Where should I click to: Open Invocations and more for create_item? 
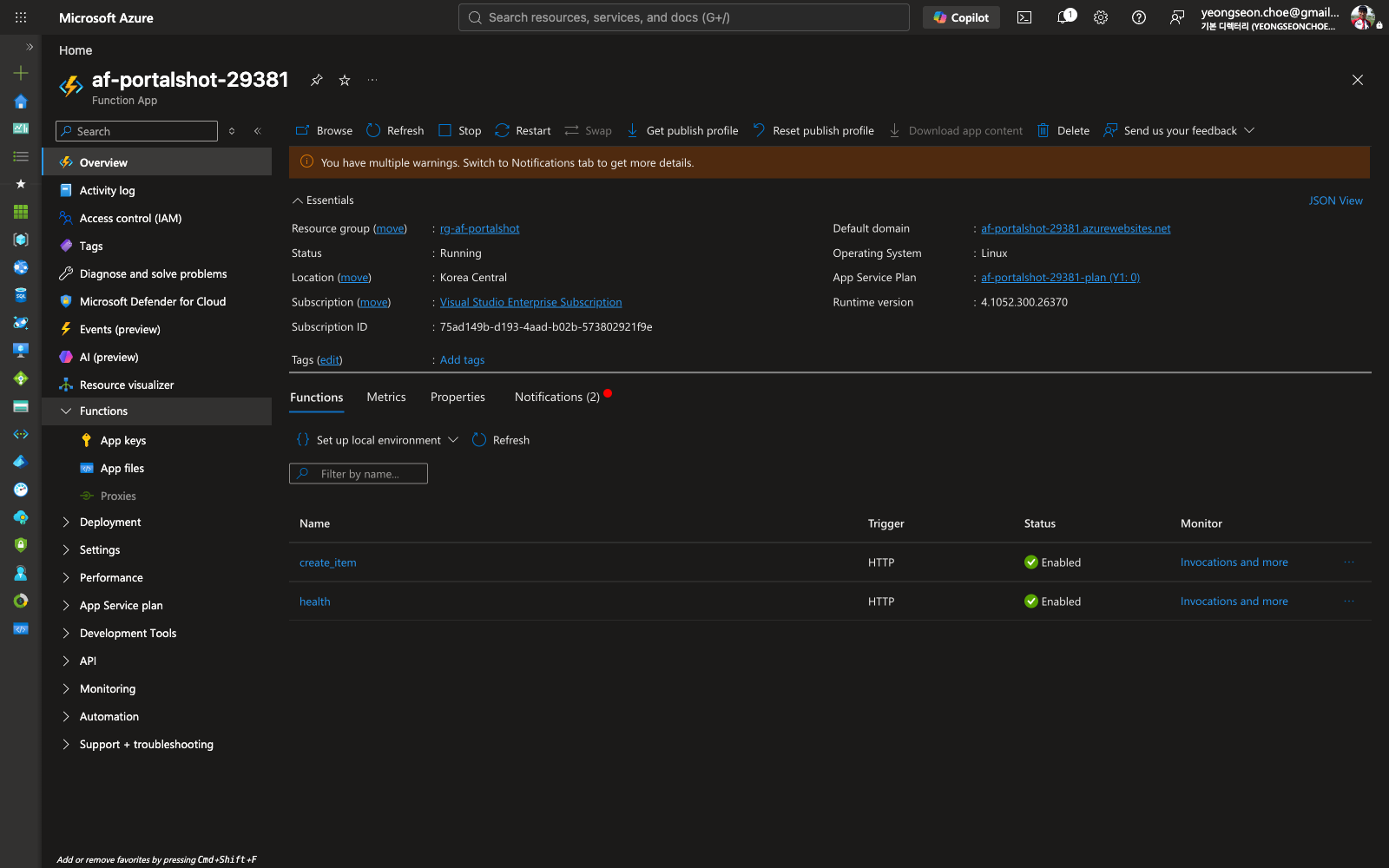tap(1234, 562)
